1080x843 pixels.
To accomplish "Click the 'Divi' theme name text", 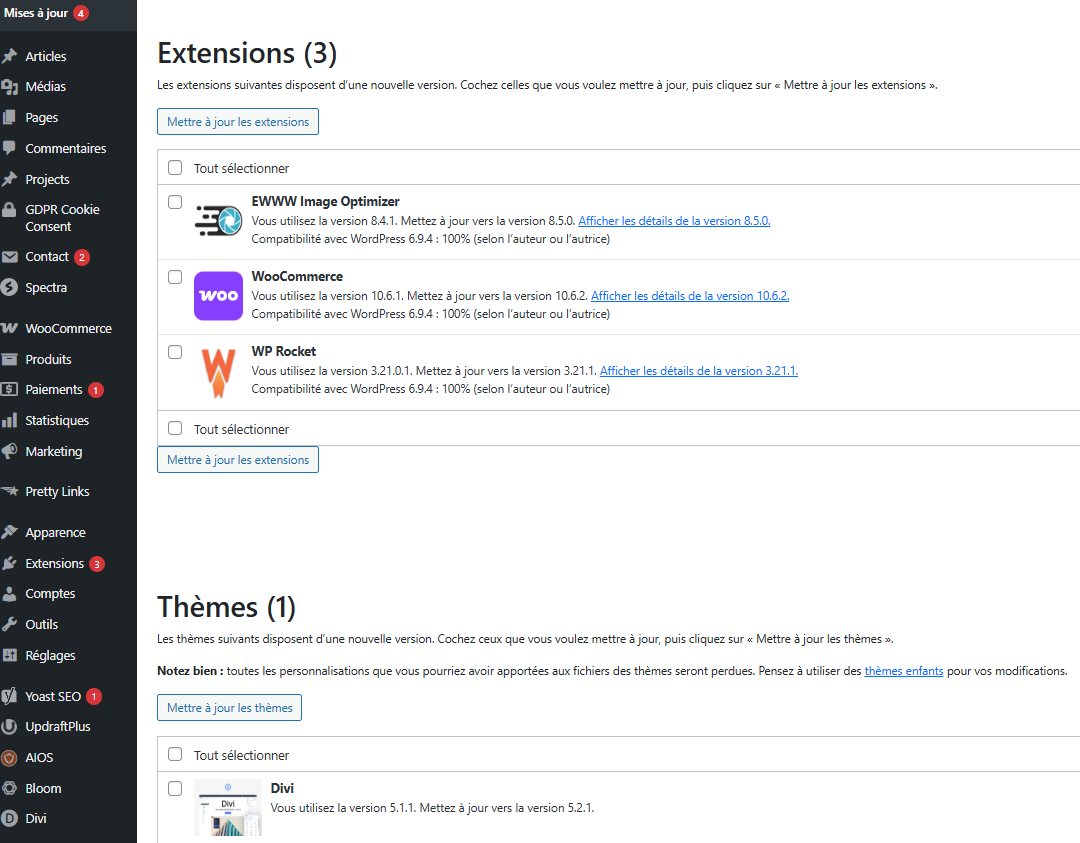I will coord(282,789).
